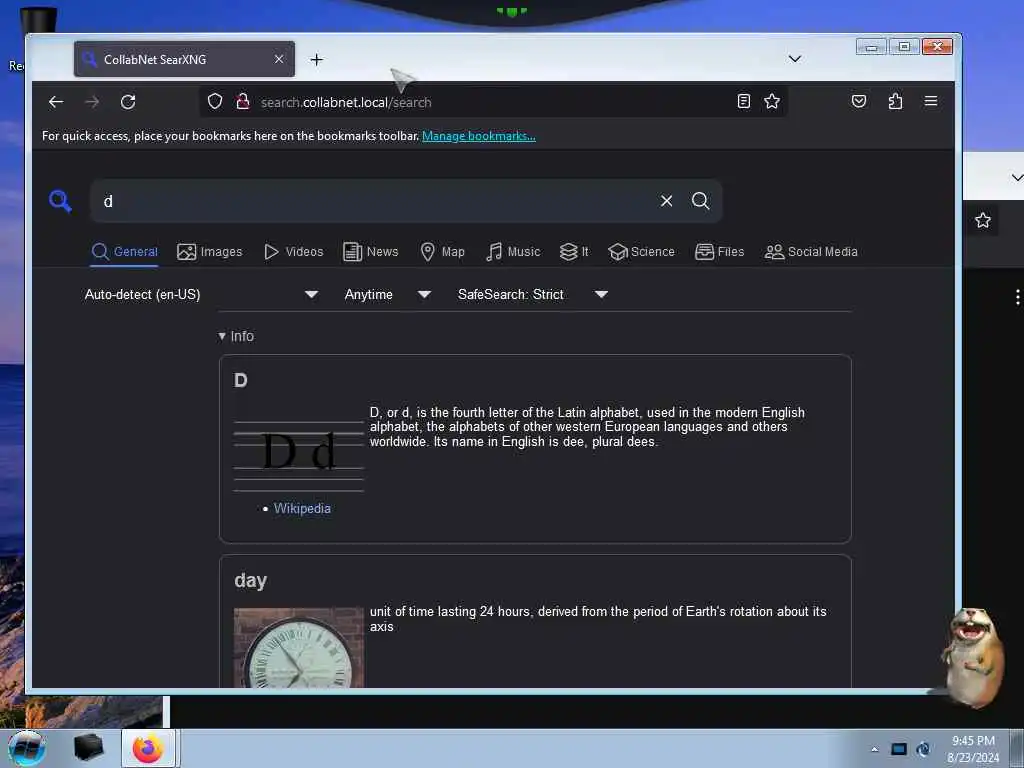
Task: Switch to Music category
Action: (x=513, y=252)
